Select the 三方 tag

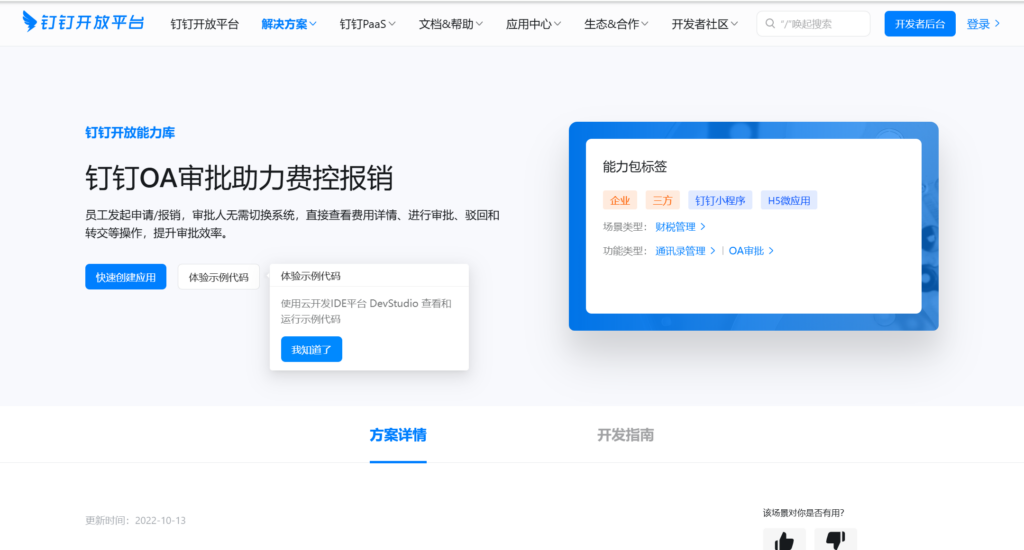tap(662, 201)
